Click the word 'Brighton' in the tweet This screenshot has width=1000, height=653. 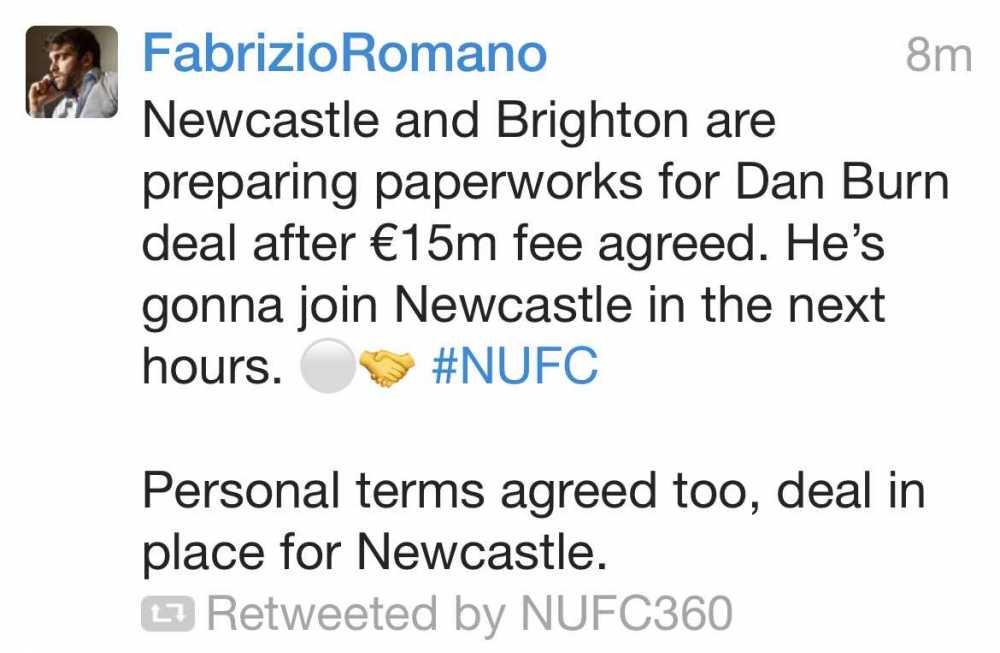(592, 121)
